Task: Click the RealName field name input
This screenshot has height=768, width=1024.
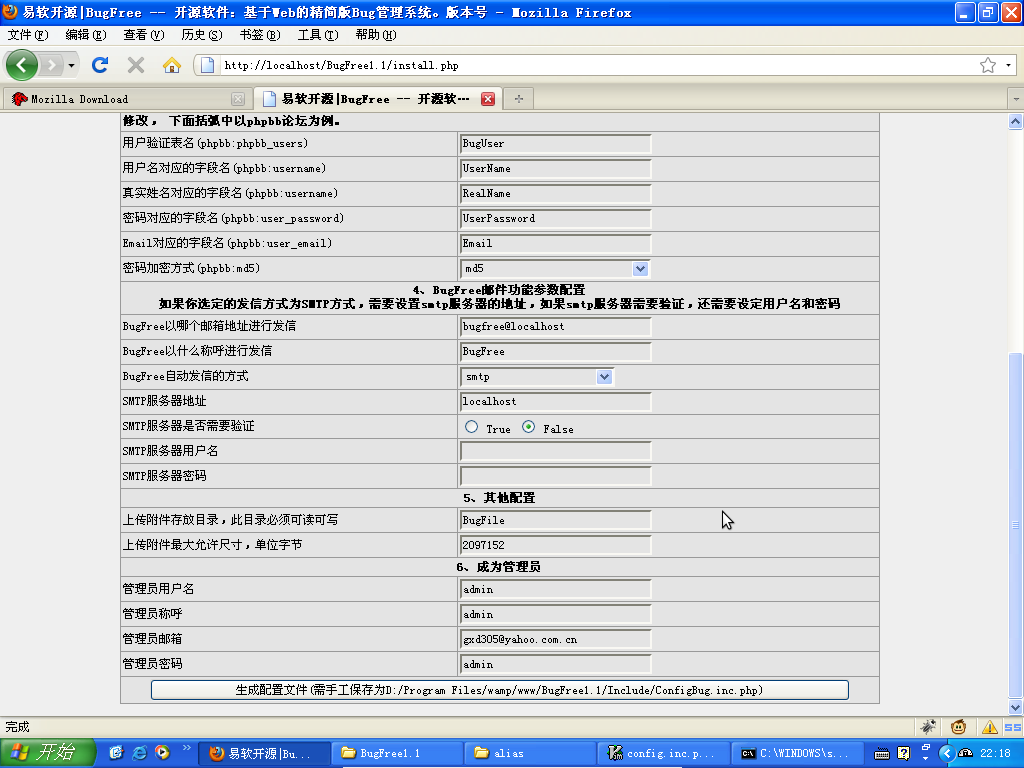Action: 556,193
